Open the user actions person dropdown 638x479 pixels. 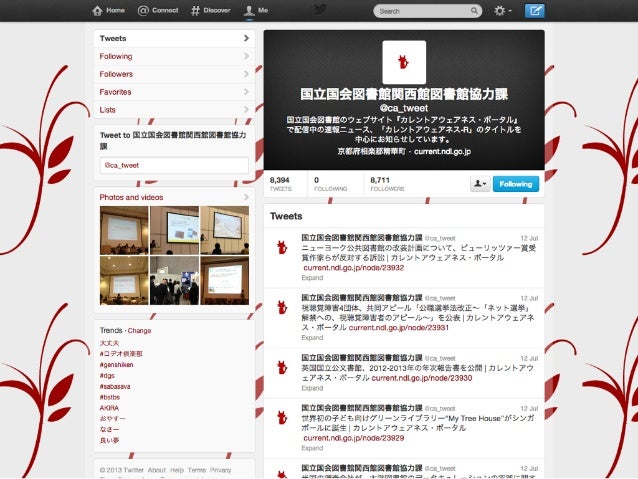click(x=480, y=184)
